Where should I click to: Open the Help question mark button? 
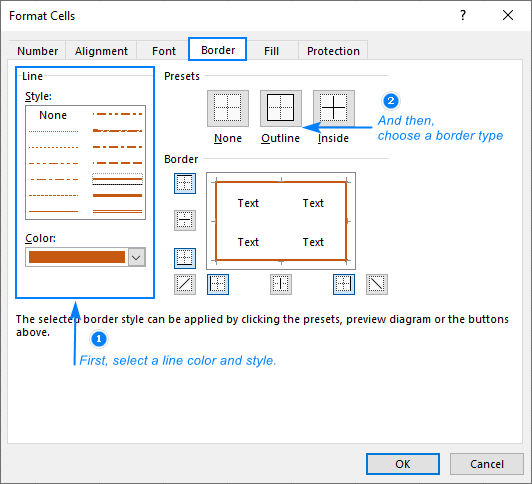pyautogui.click(x=463, y=15)
